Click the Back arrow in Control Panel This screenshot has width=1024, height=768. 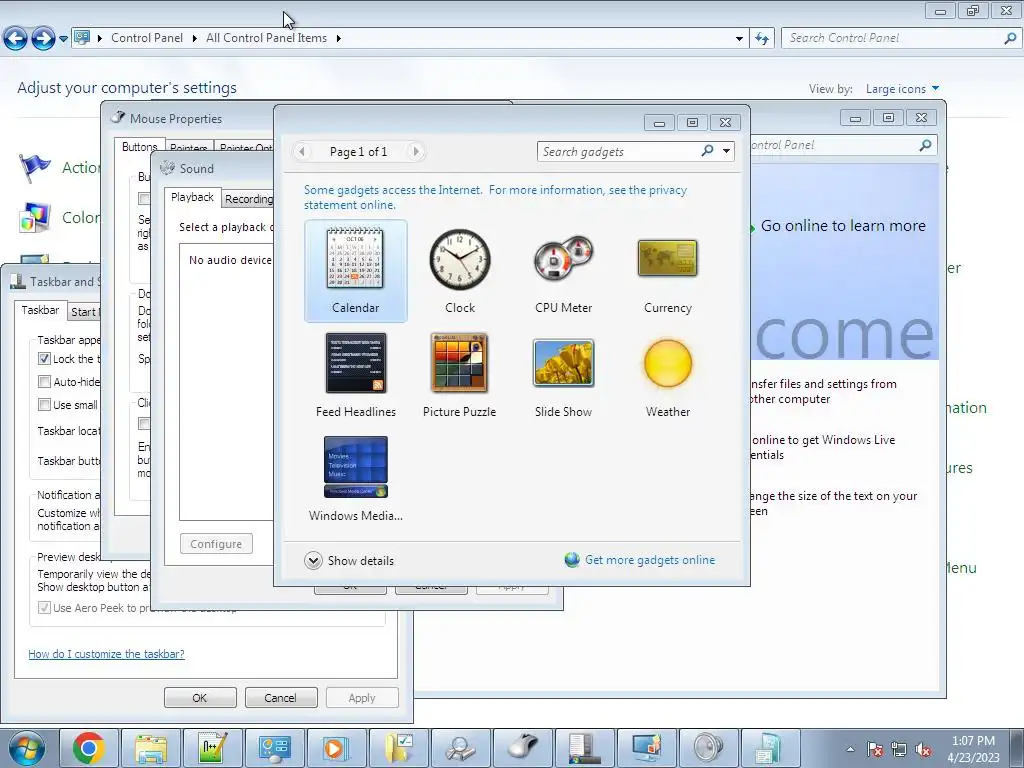[x=16, y=38]
